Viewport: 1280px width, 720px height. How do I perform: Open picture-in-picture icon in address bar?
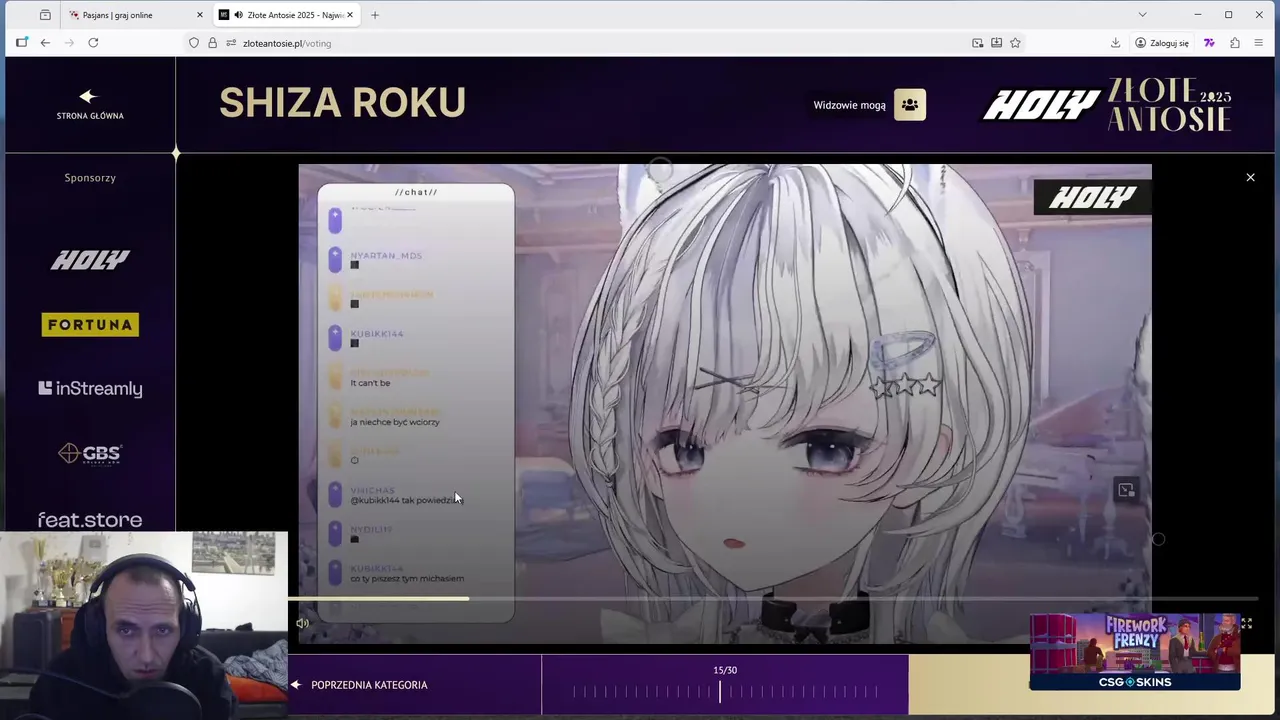[x=977, y=43]
